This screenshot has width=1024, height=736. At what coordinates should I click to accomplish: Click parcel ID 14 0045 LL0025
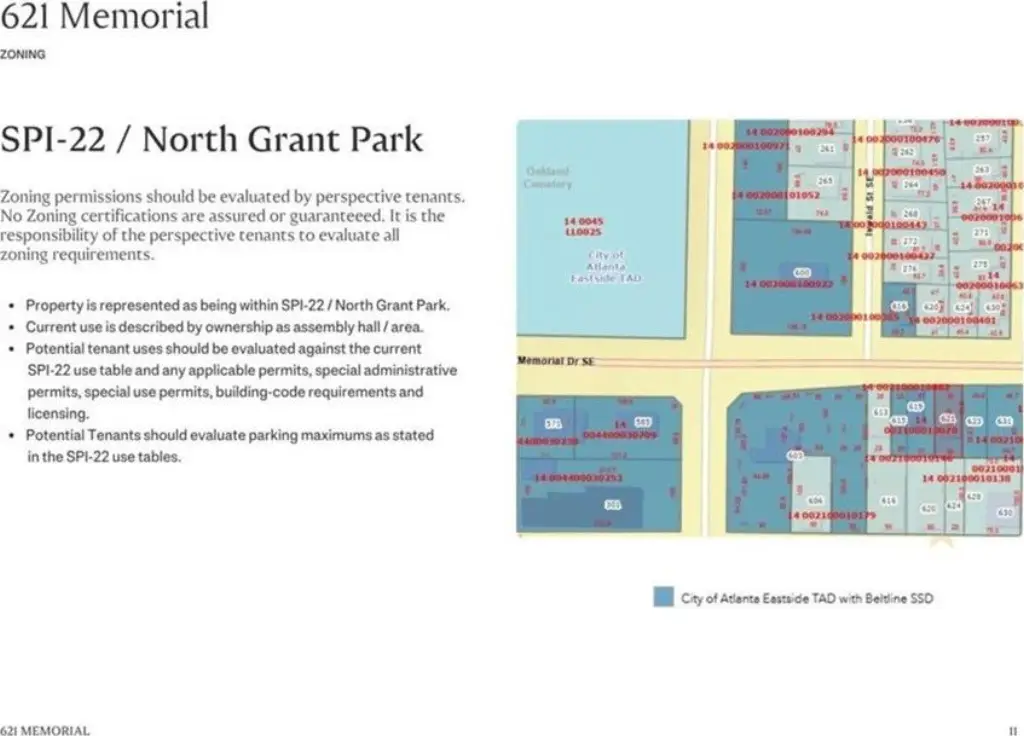[x=583, y=227]
